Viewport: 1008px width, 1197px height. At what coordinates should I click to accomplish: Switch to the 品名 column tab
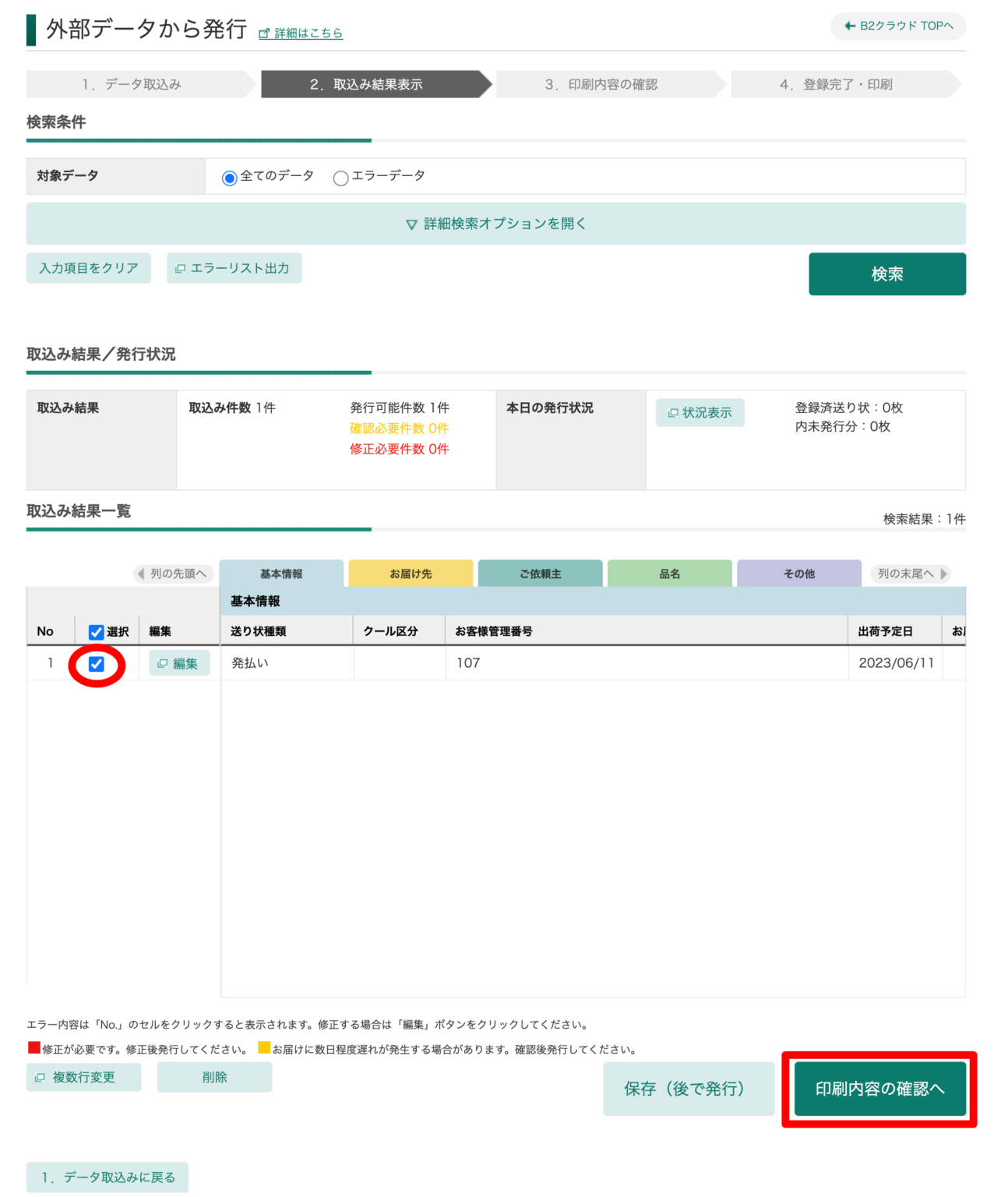click(668, 573)
